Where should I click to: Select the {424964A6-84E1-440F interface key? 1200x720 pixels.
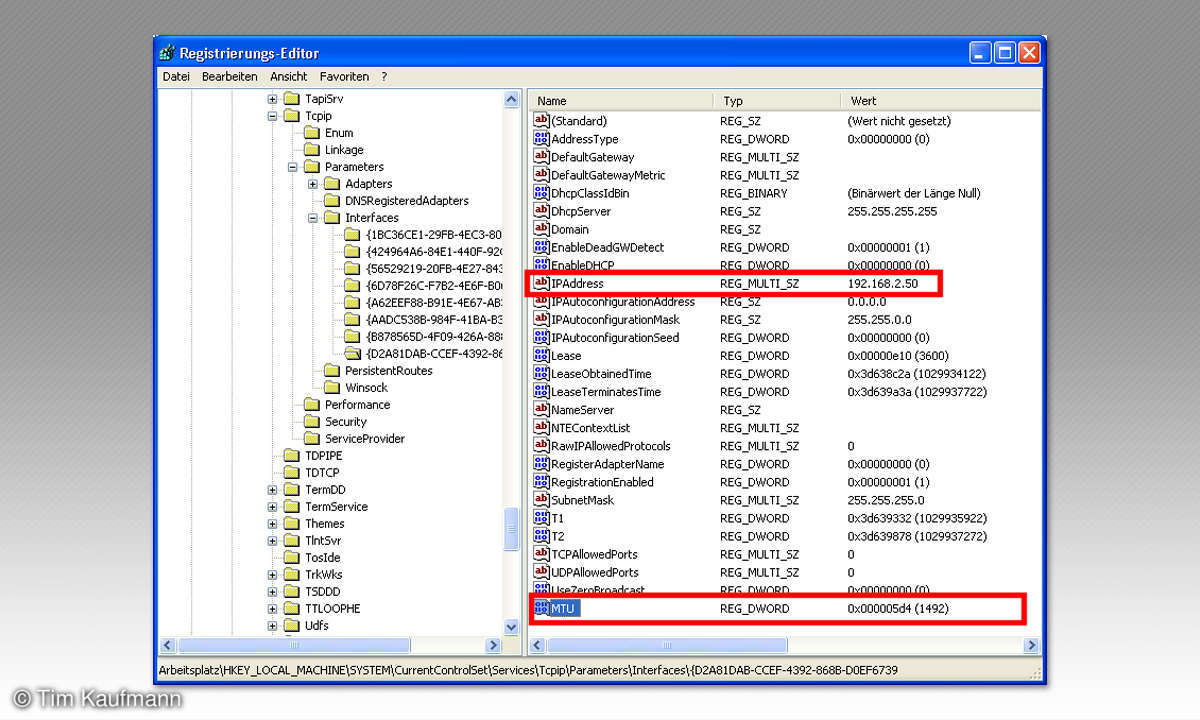pos(433,252)
